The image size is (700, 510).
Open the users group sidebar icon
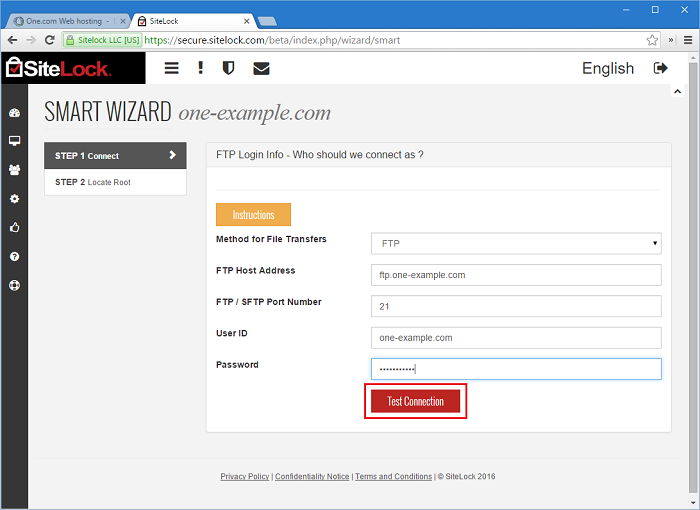[x=14, y=170]
